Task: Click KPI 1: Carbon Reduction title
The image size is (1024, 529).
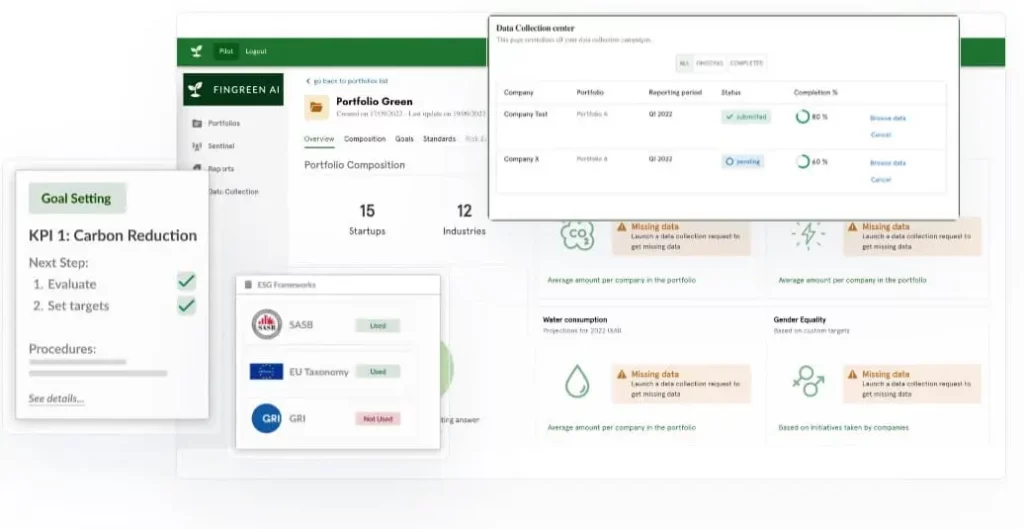Action: (113, 236)
